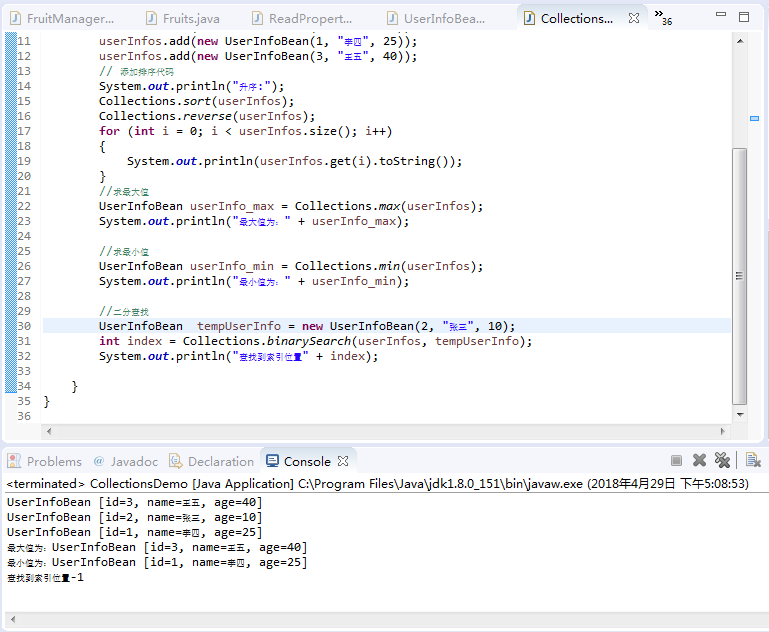
Task: Click the userInfo_max declaration line
Action: (x=291, y=206)
